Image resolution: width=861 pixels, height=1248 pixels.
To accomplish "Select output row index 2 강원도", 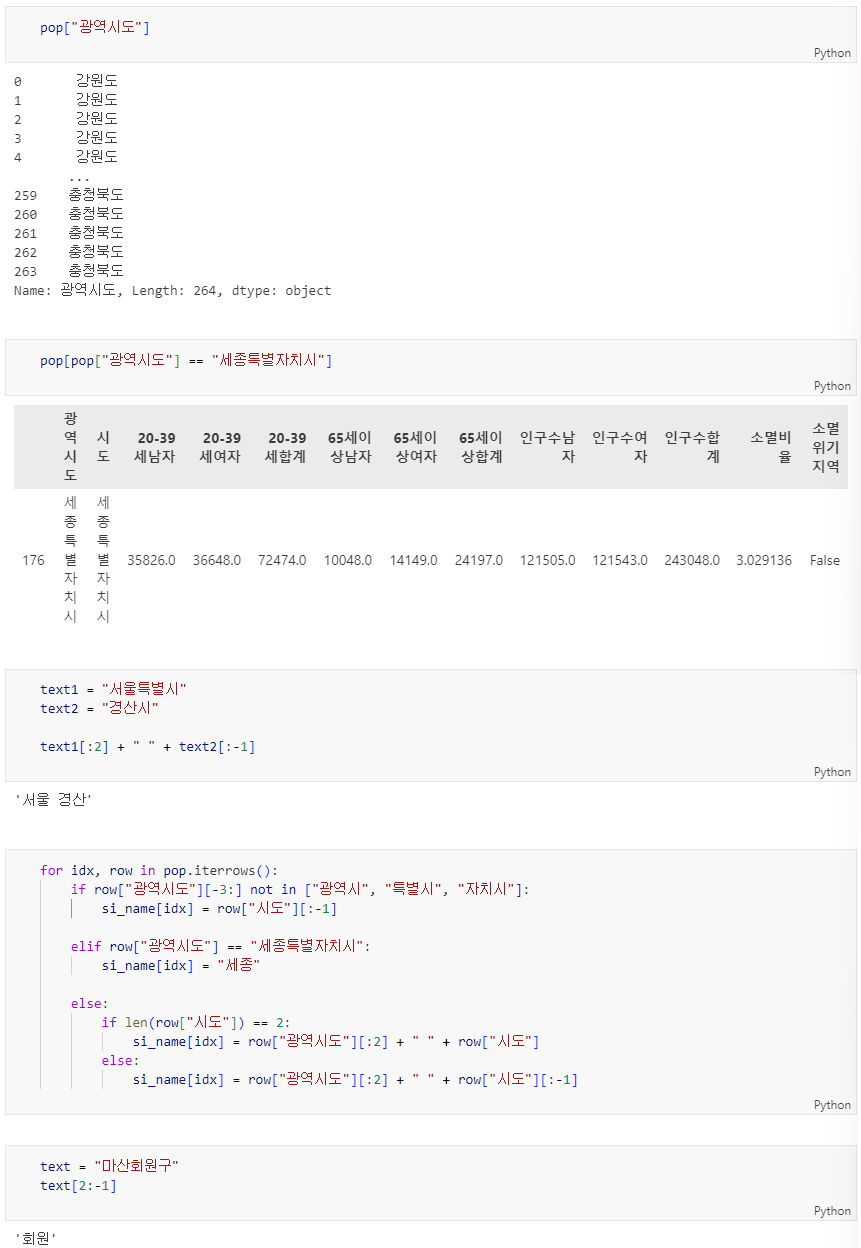I will 66,118.
